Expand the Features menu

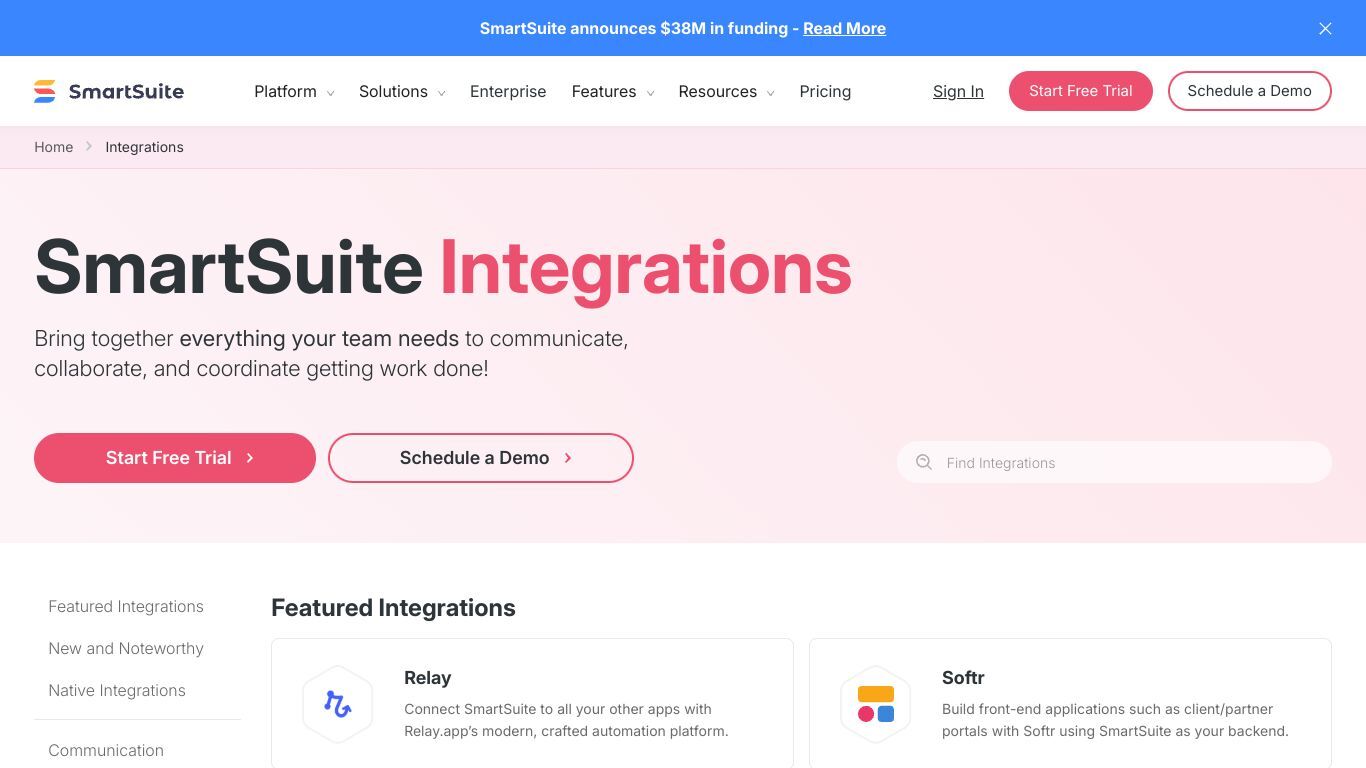point(613,91)
